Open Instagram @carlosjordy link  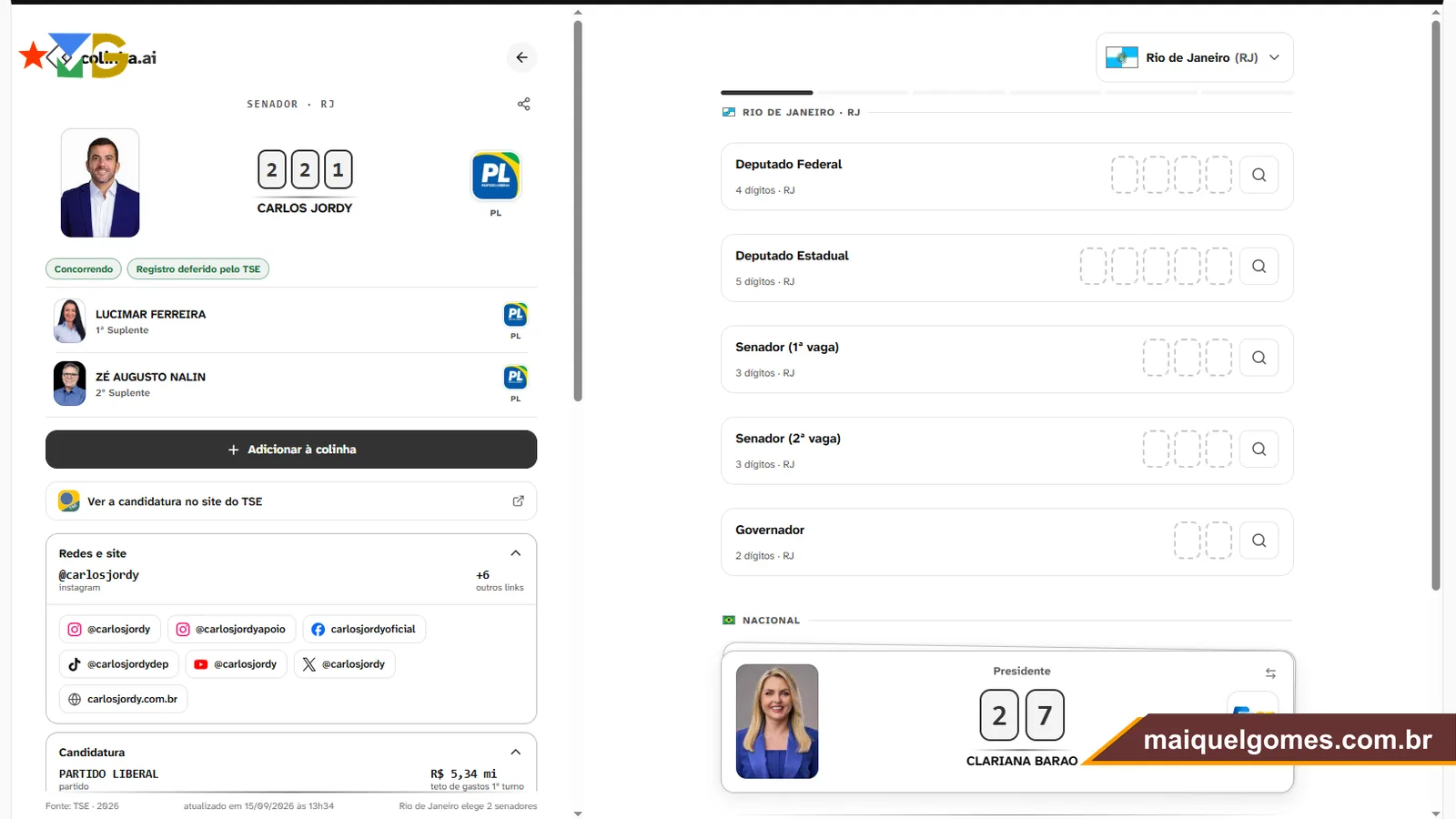pyautogui.click(x=110, y=629)
